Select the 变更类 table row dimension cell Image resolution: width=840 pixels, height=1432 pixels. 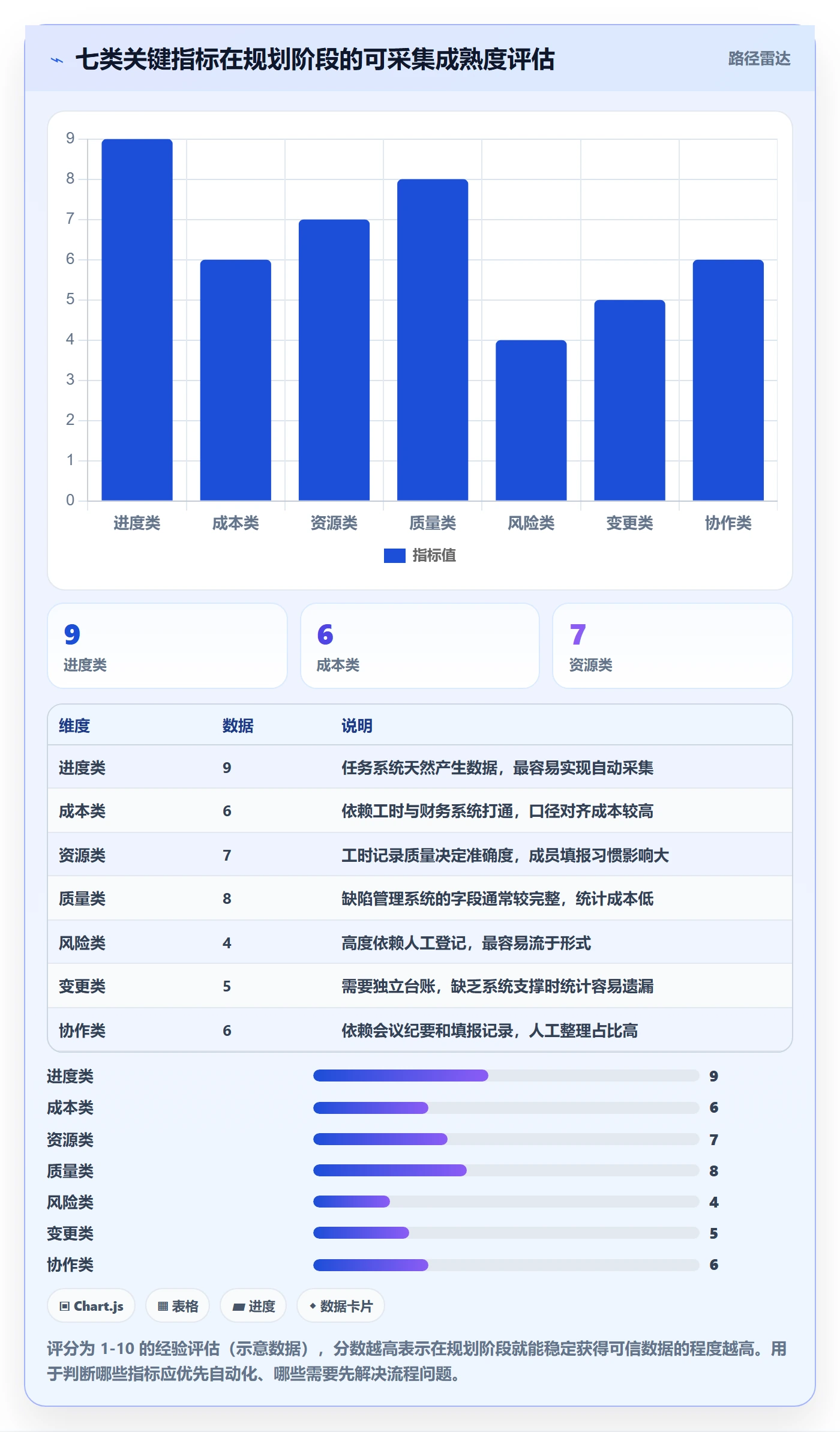coord(82,986)
